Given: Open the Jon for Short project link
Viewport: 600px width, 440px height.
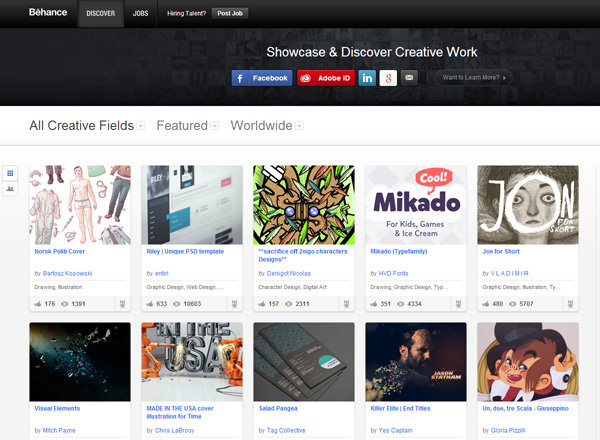Looking at the screenshot, I should (501, 251).
